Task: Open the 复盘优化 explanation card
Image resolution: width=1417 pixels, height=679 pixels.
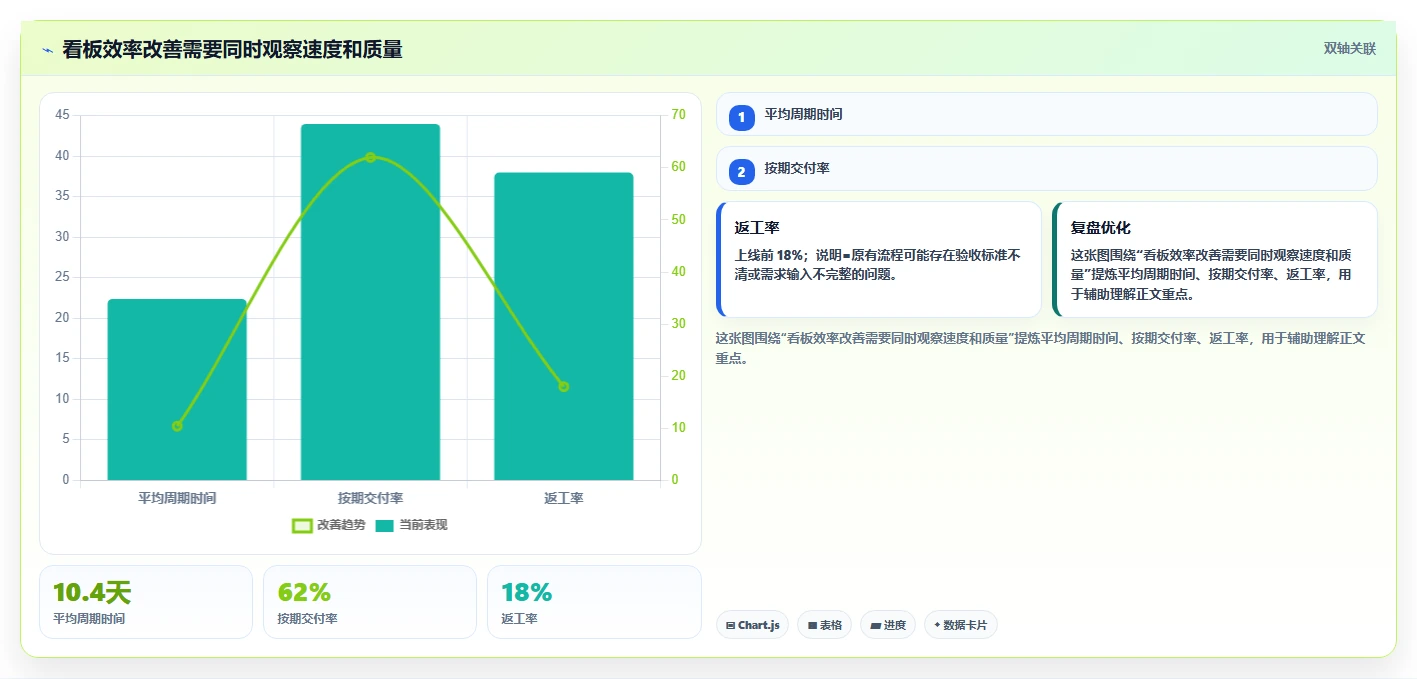Action: (x=1215, y=259)
